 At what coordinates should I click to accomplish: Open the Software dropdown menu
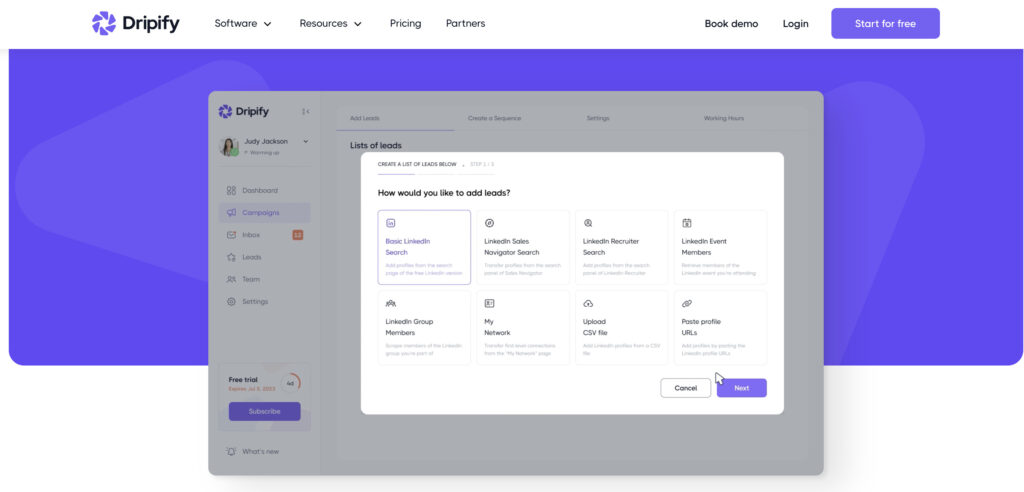click(x=242, y=24)
